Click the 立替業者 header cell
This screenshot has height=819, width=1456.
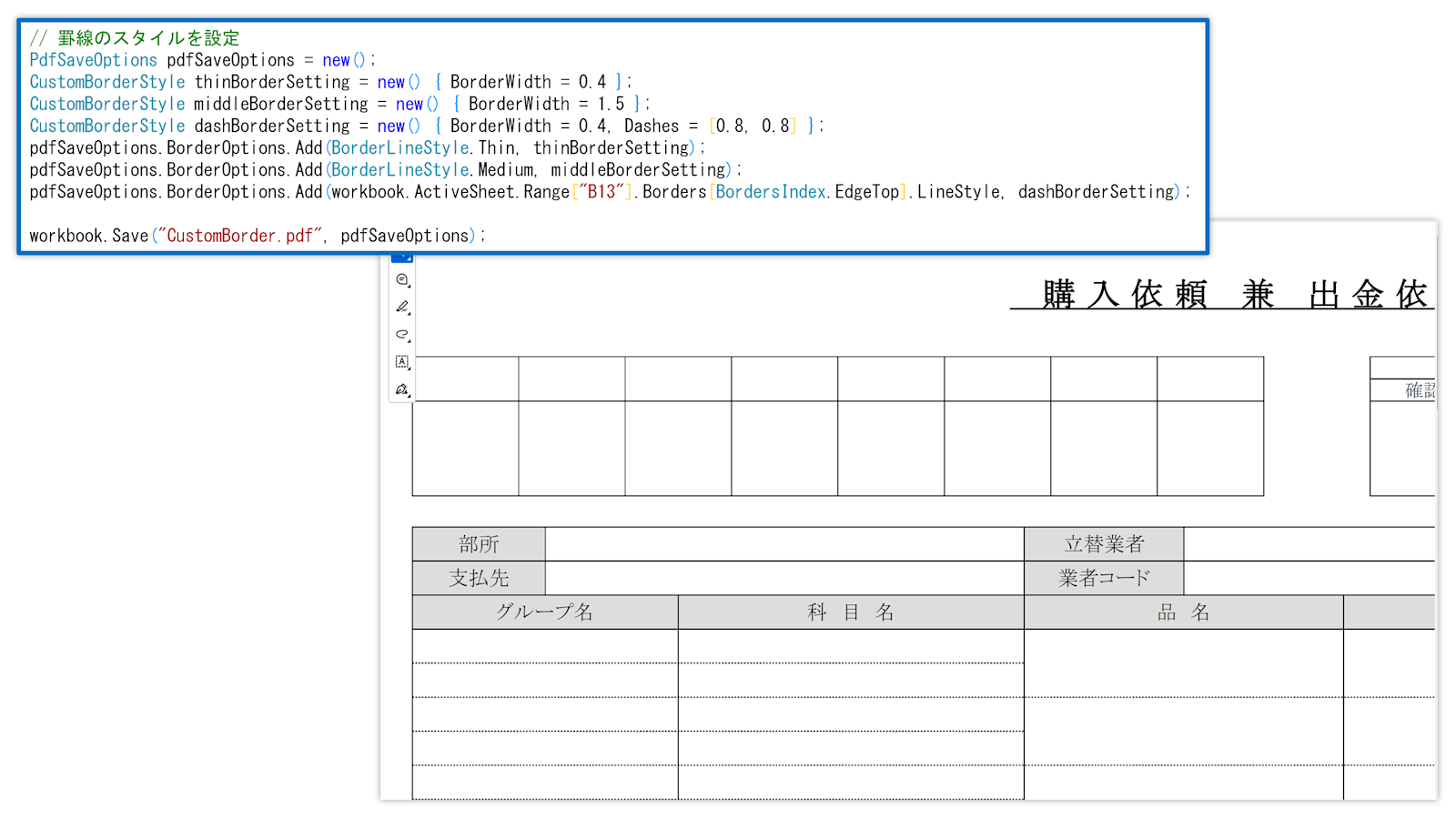[x=1104, y=544]
